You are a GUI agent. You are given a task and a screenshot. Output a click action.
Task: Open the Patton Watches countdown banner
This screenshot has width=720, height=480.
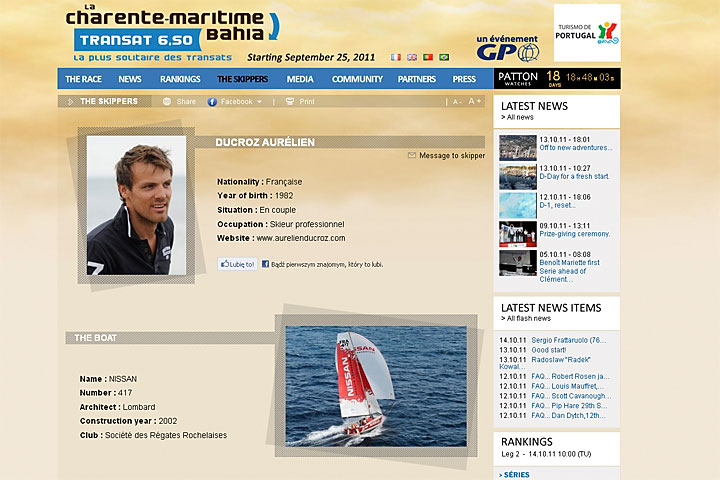click(557, 78)
